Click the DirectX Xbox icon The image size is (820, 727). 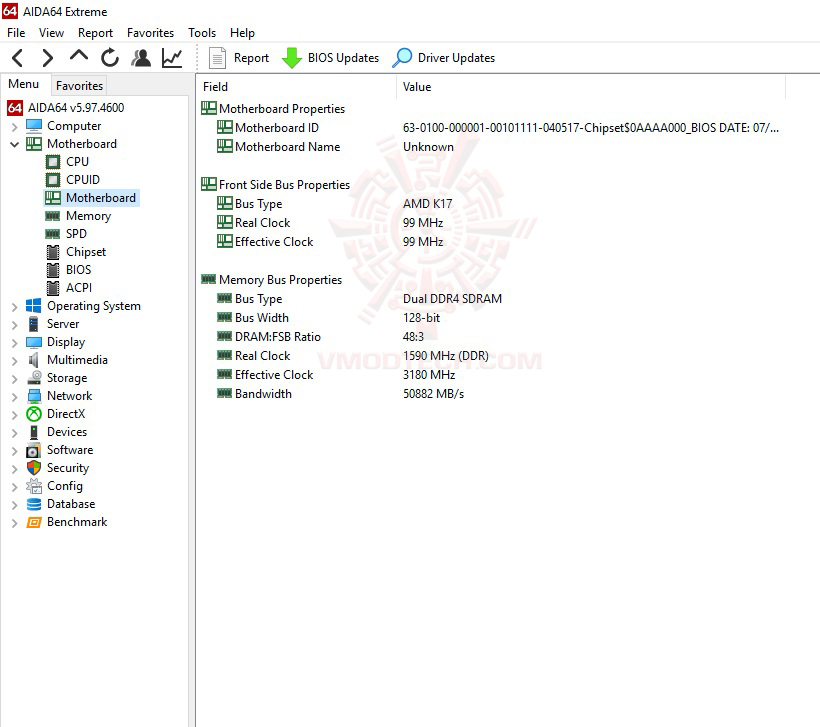[34, 414]
